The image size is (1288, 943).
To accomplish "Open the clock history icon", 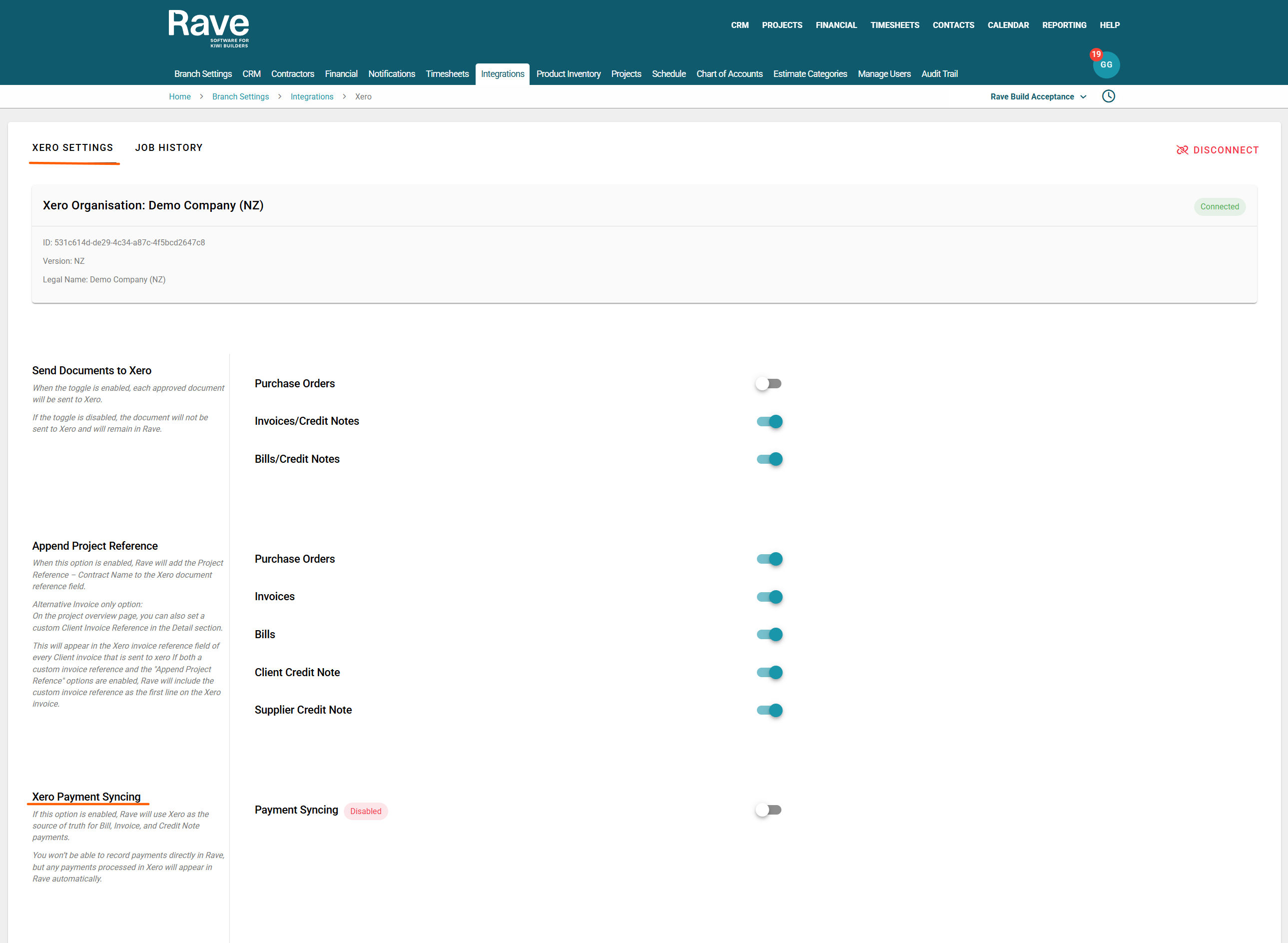I will click(x=1108, y=96).
